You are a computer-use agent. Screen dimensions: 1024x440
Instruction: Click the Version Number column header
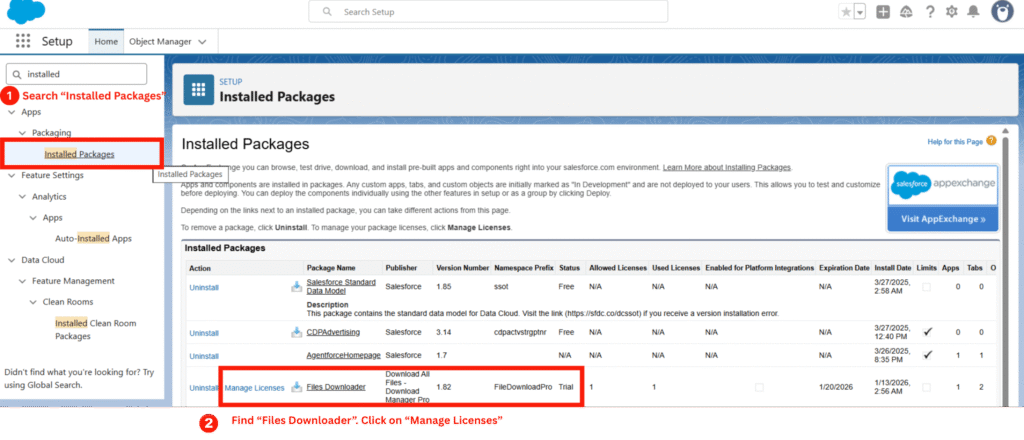click(x=462, y=268)
